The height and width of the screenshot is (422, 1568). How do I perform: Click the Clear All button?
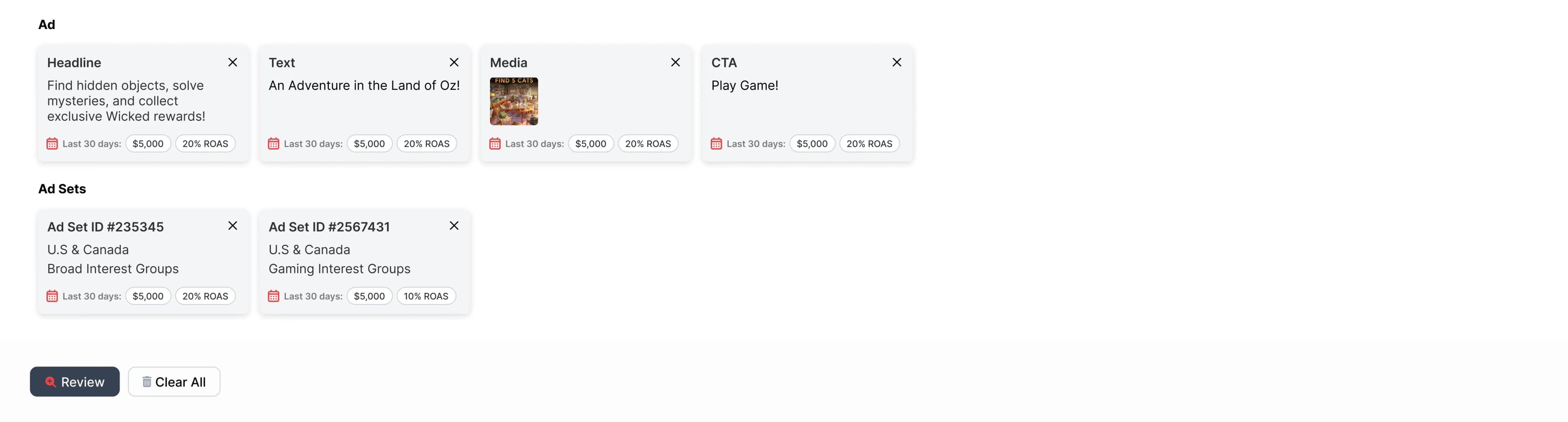click(174, 382)
